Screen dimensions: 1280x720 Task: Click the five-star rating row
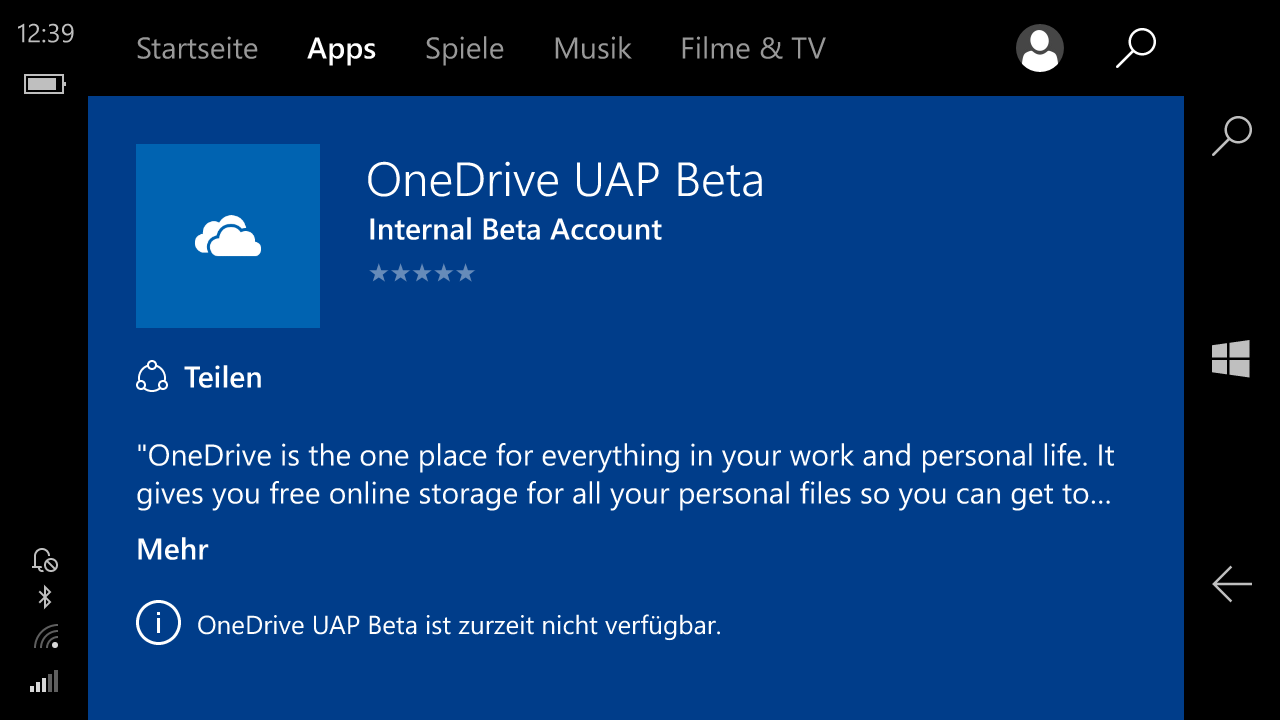pyautogui.click(x=422, y=273)
